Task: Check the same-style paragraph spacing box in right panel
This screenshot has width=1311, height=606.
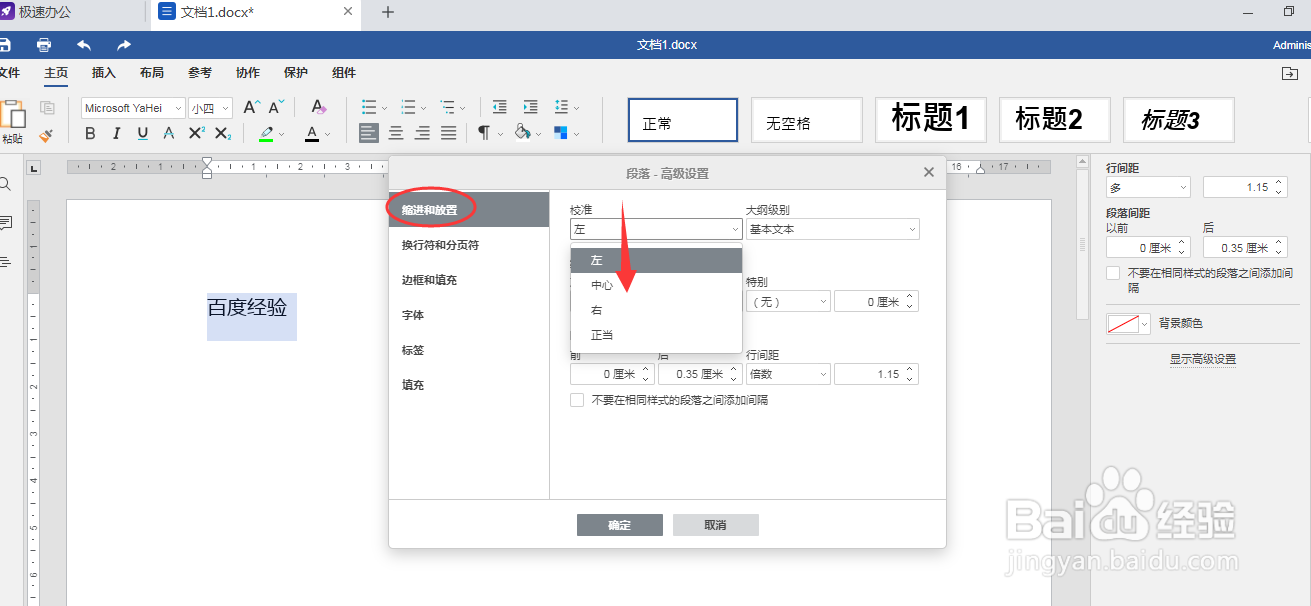Action: pyautogui.click(x=1113, y=272)
